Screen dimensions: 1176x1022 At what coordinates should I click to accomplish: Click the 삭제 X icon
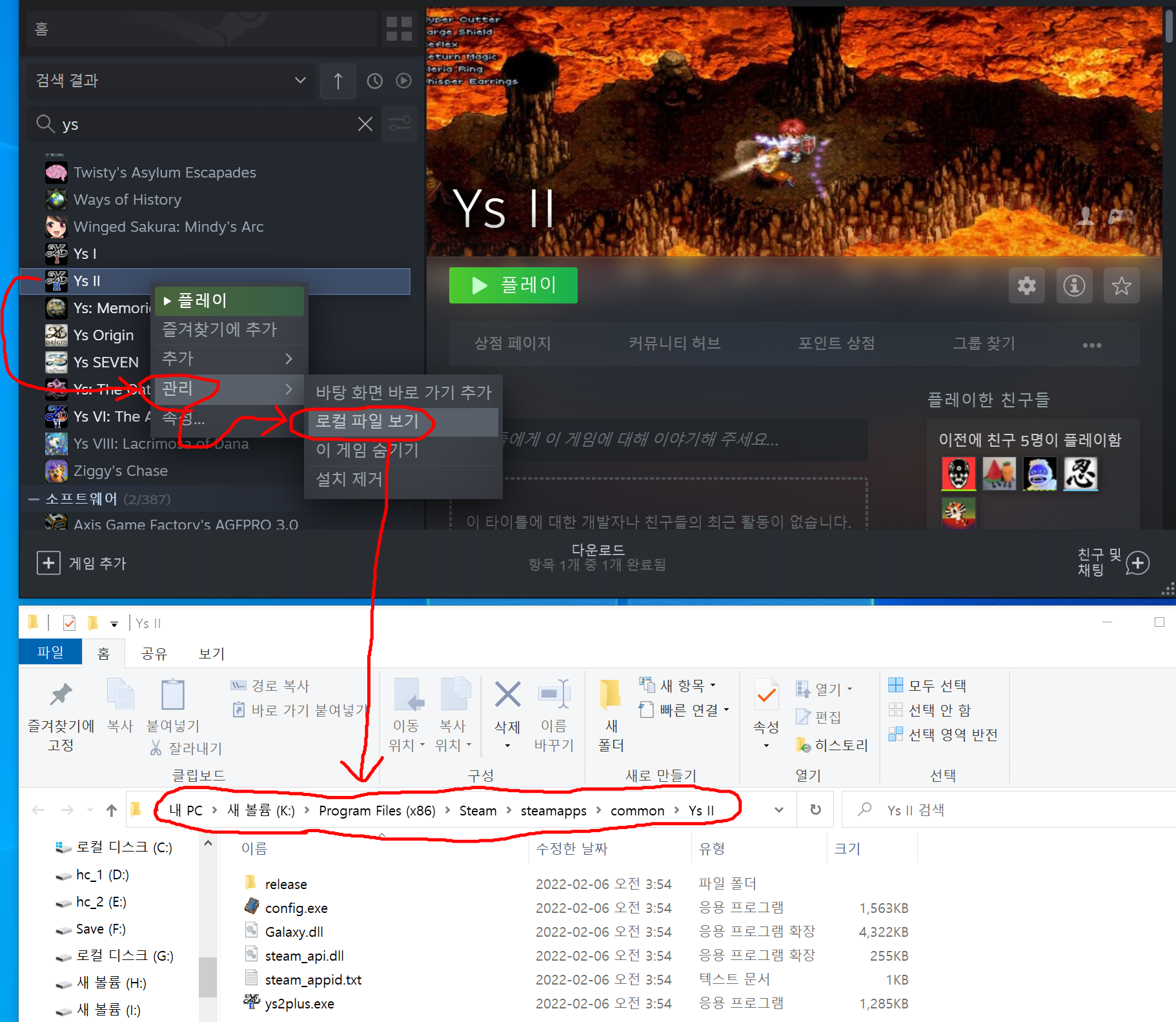(x=508, y=695)
